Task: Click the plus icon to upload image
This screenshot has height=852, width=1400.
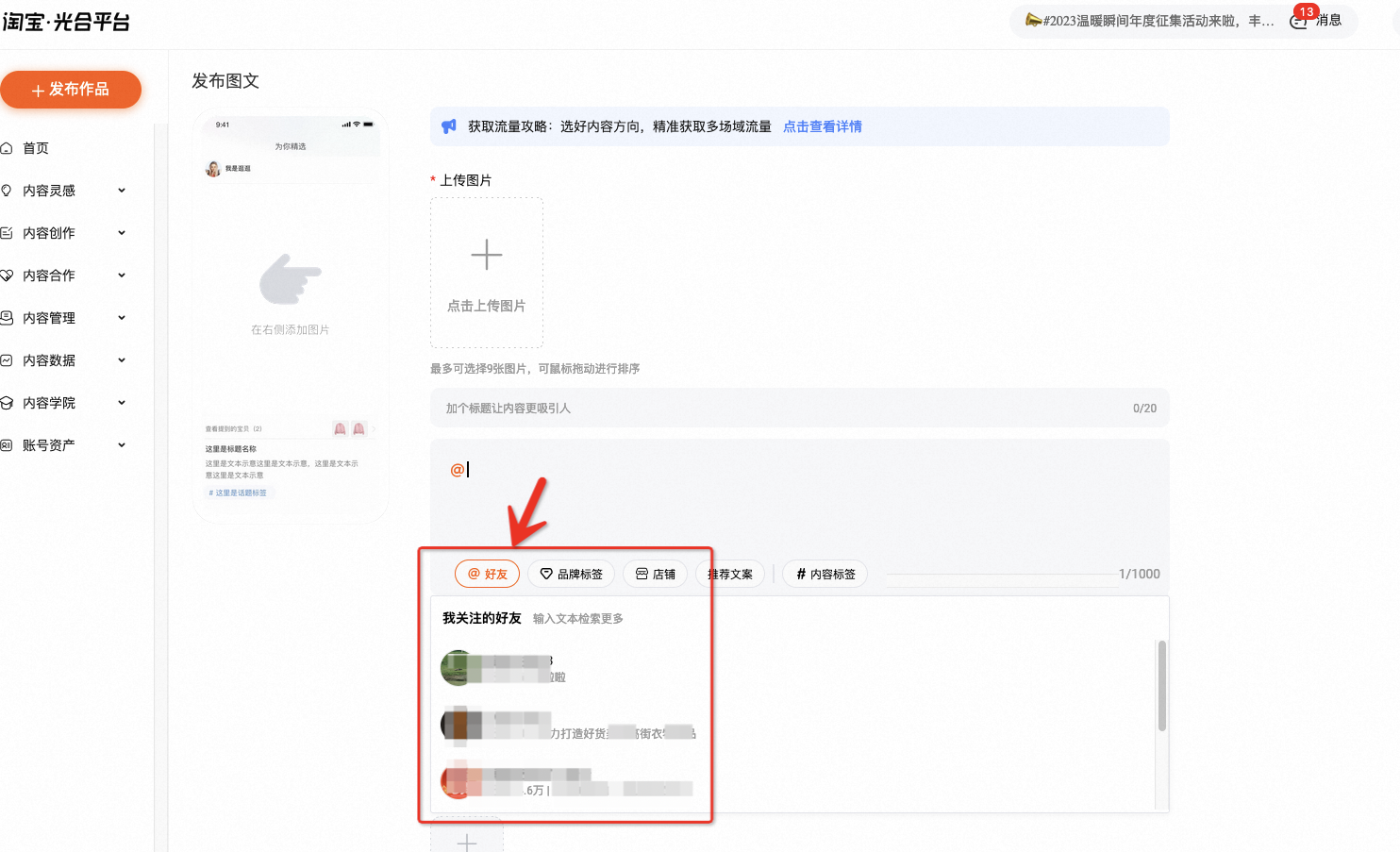Action: pos(487,255)
